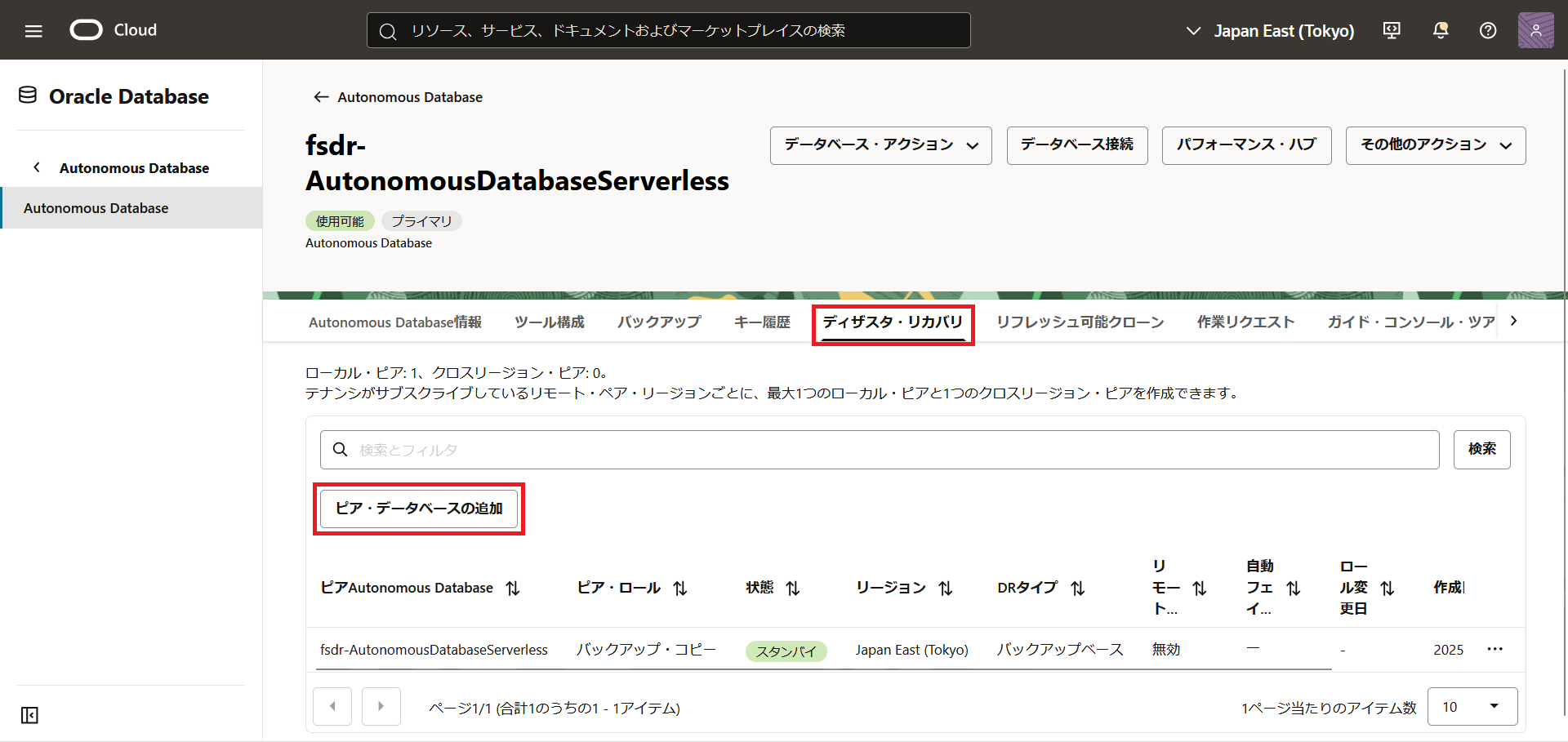This screenshot has width=1568, height=742.
Task: Open row actions three-dot menu
Action: [x=1494, y=649]
